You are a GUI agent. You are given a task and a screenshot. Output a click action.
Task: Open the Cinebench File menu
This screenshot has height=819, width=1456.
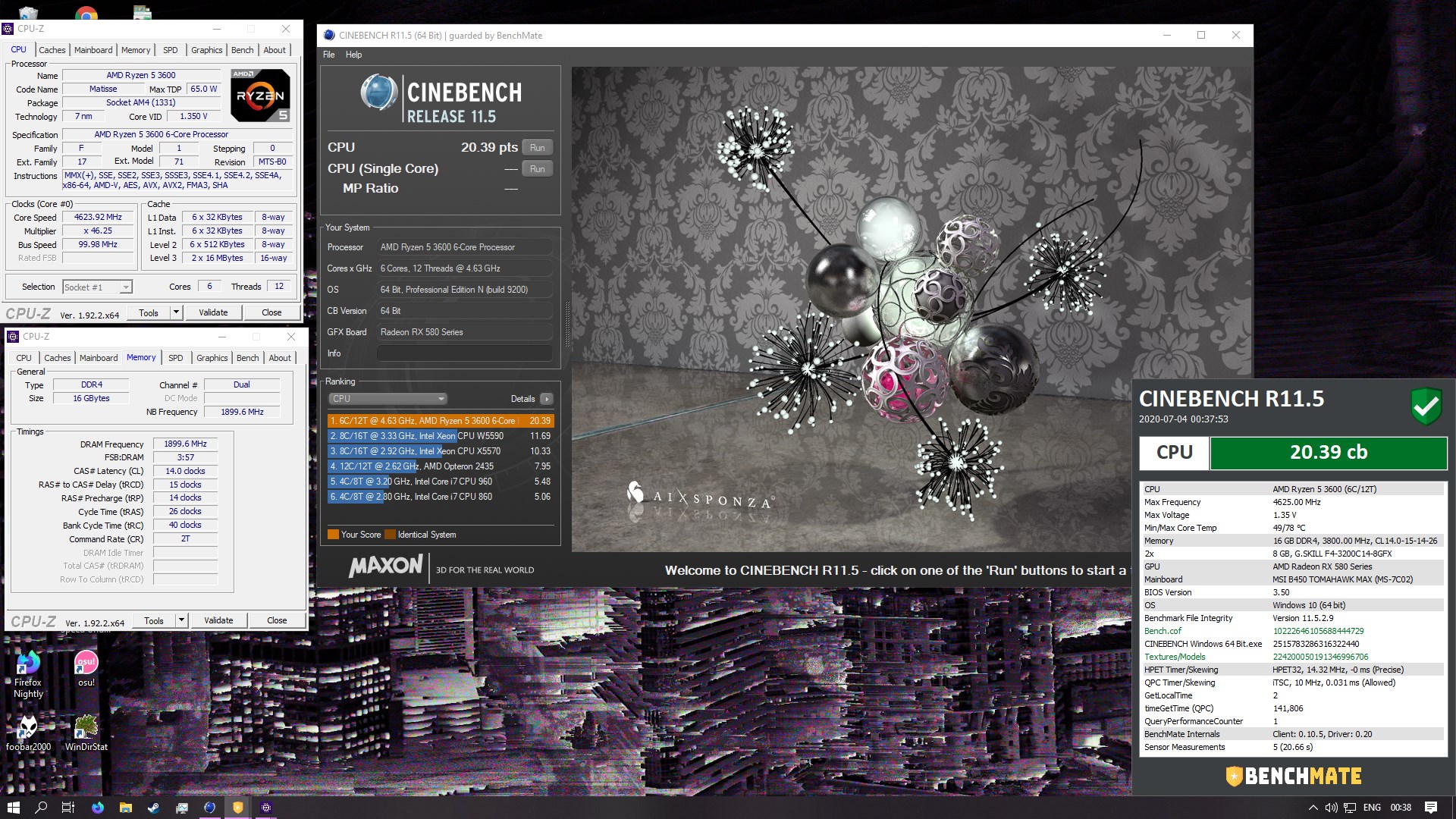click(x=328, y=55)
